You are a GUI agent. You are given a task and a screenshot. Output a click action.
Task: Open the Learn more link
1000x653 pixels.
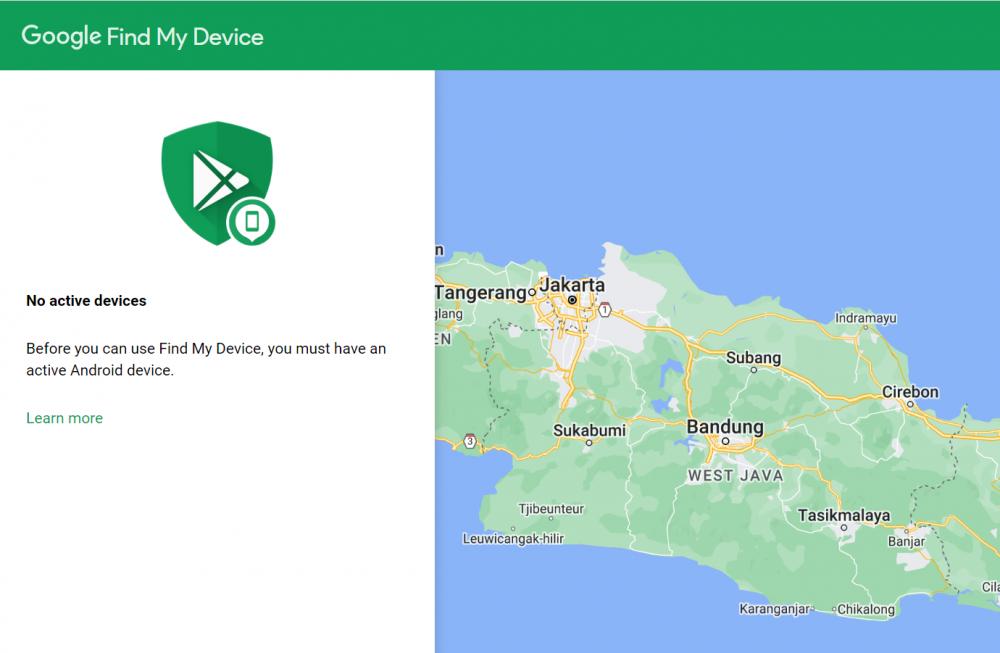pos(64,418)
